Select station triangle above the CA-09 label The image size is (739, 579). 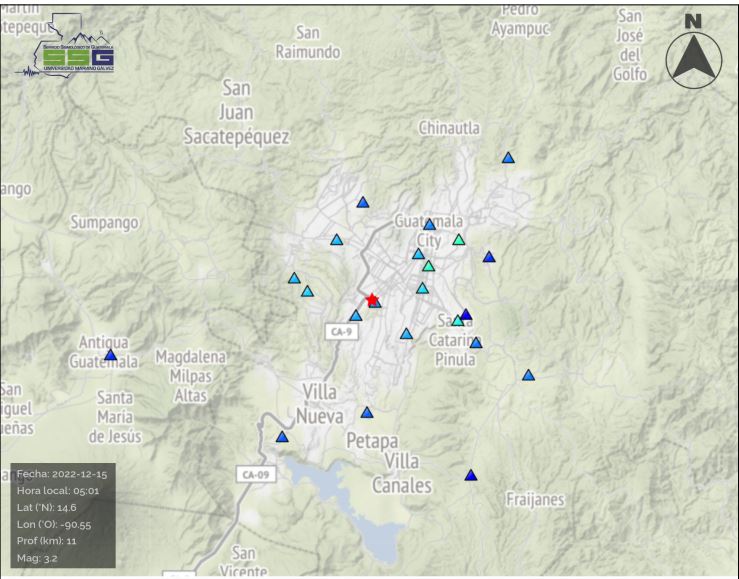[x=282, y=437]
